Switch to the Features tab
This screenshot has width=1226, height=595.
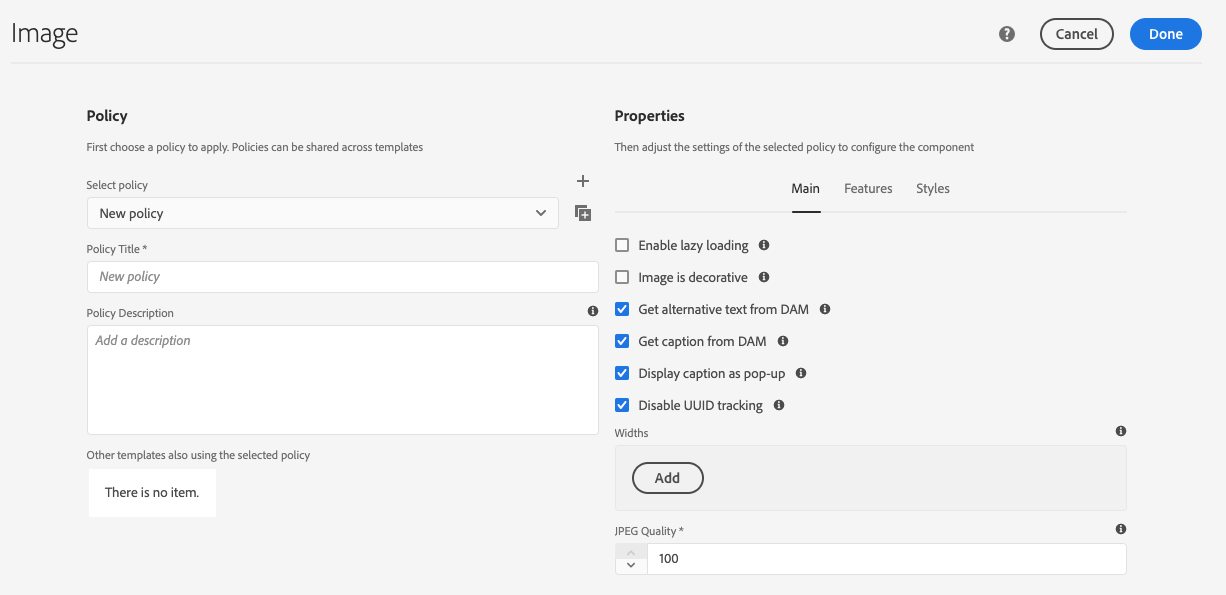pos(868,189)
